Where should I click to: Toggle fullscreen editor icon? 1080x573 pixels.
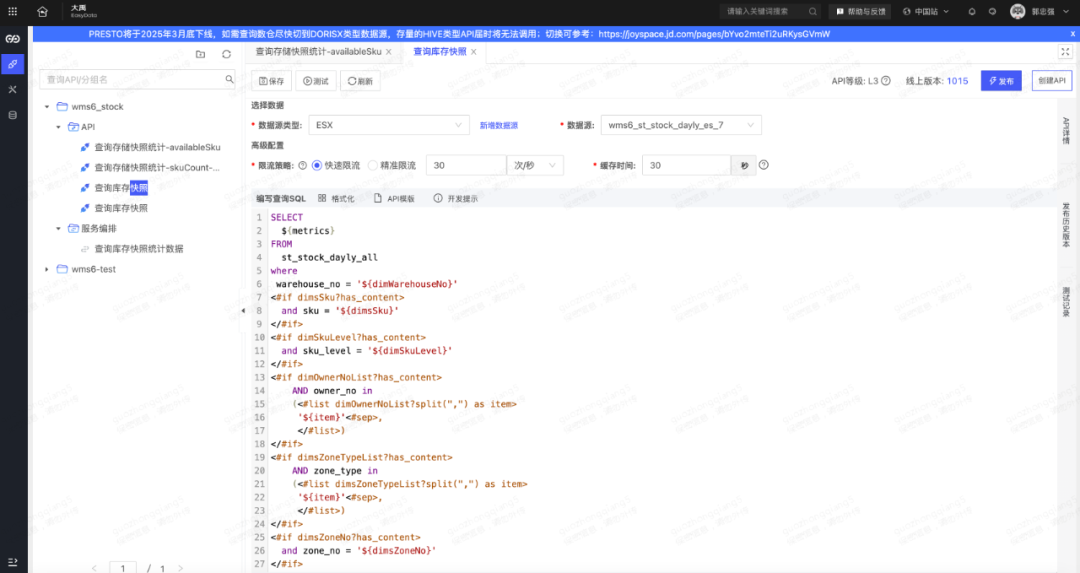[x=1065, y=52]
